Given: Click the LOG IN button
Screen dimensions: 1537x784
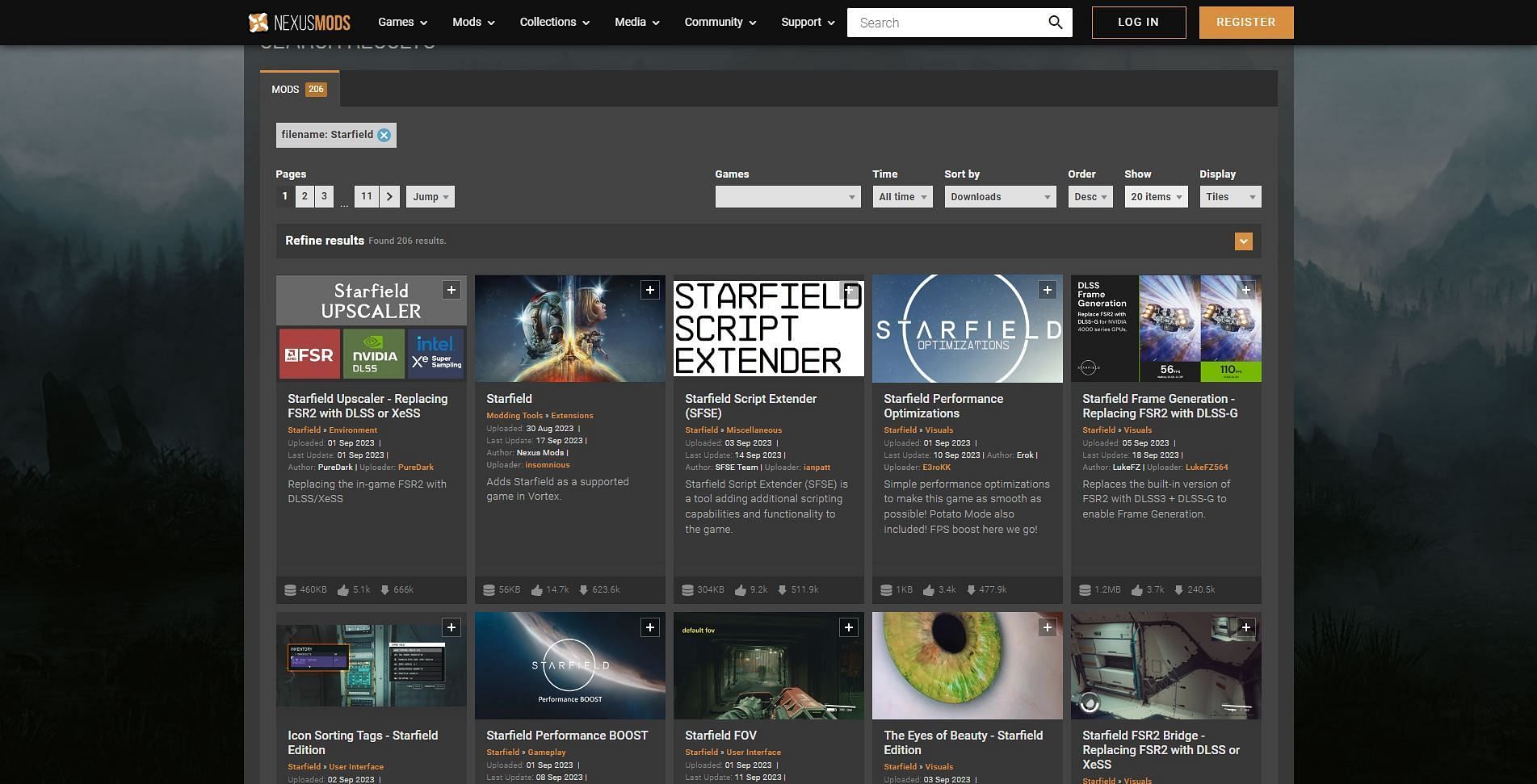Looking at the screenshot, I should [1139, 23].
